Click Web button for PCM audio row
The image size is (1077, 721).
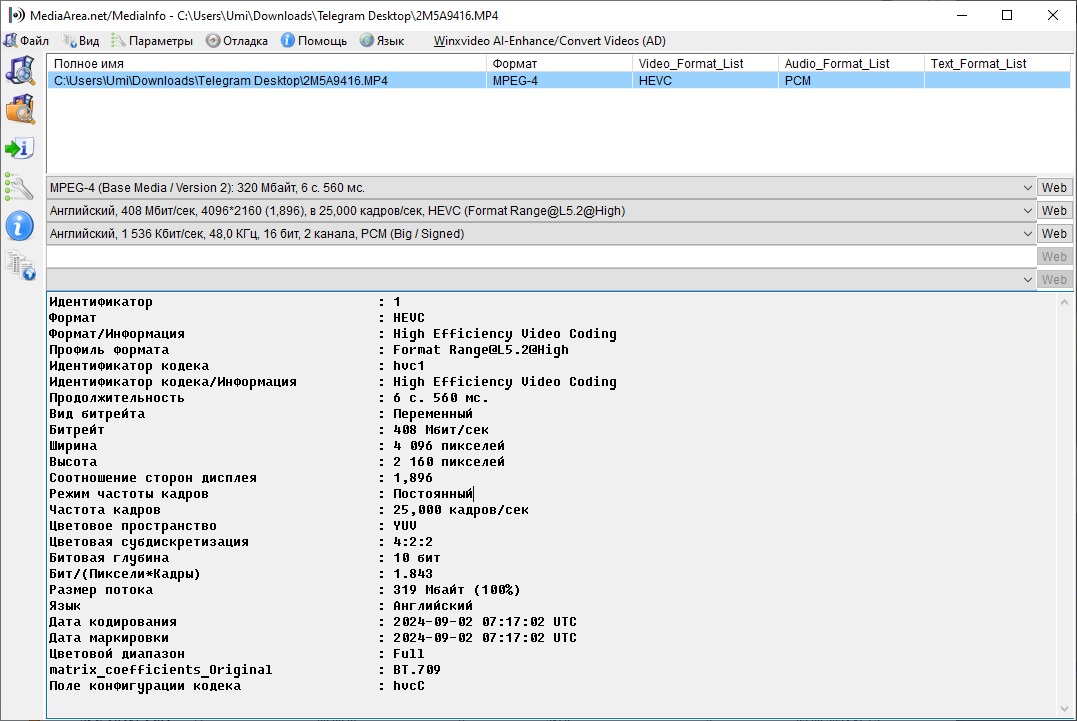point(1054,233)
